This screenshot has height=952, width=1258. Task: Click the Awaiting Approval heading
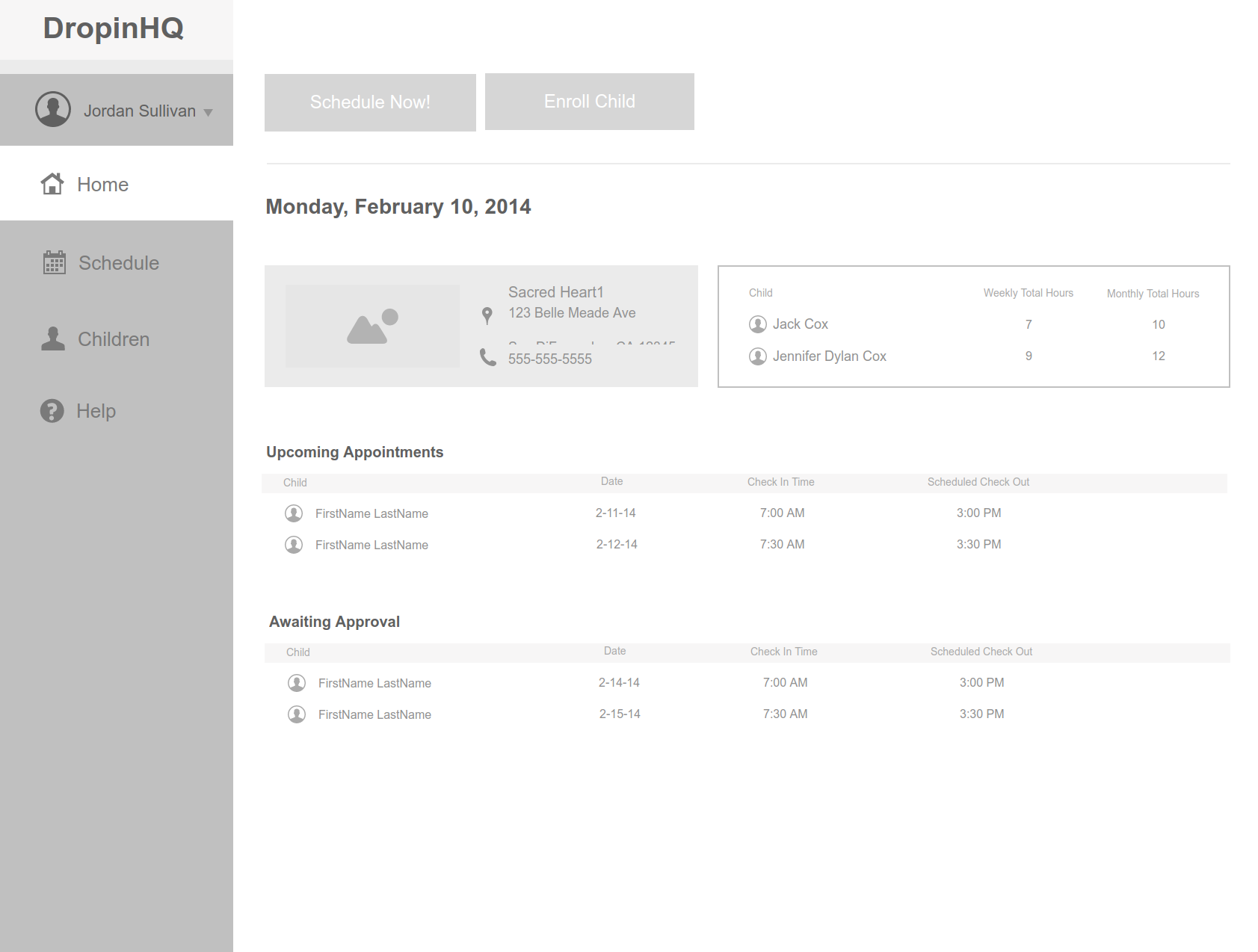click(x=334, y=622)
